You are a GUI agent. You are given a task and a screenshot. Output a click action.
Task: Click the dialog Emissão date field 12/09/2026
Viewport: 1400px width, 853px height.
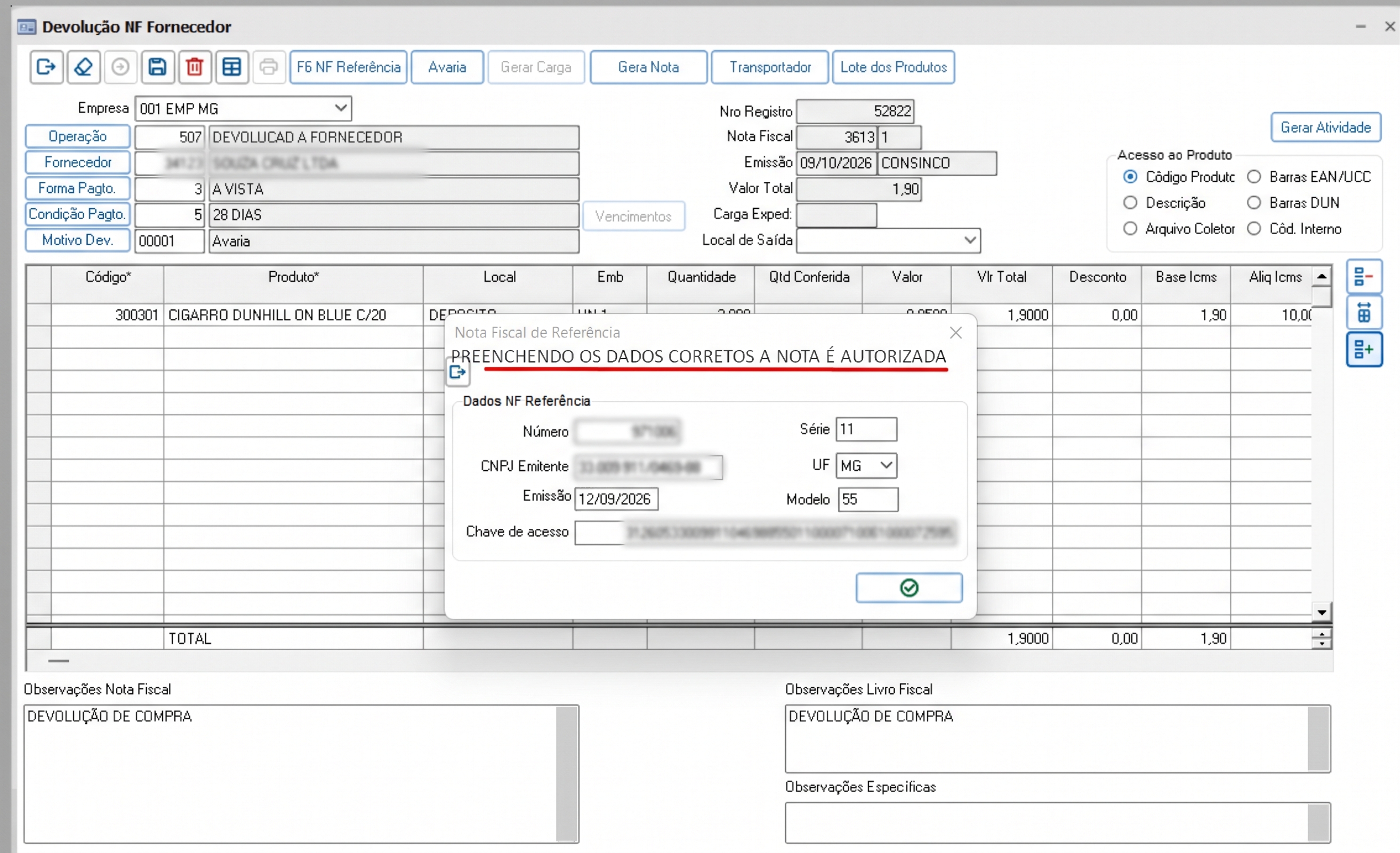616,499
